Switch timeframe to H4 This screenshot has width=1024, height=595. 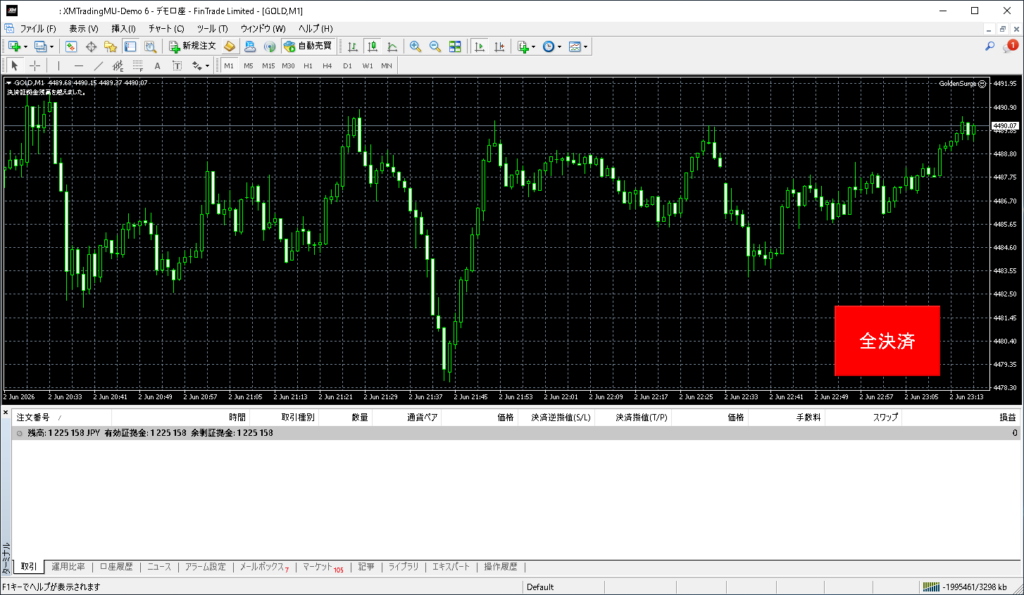[327, 65]
